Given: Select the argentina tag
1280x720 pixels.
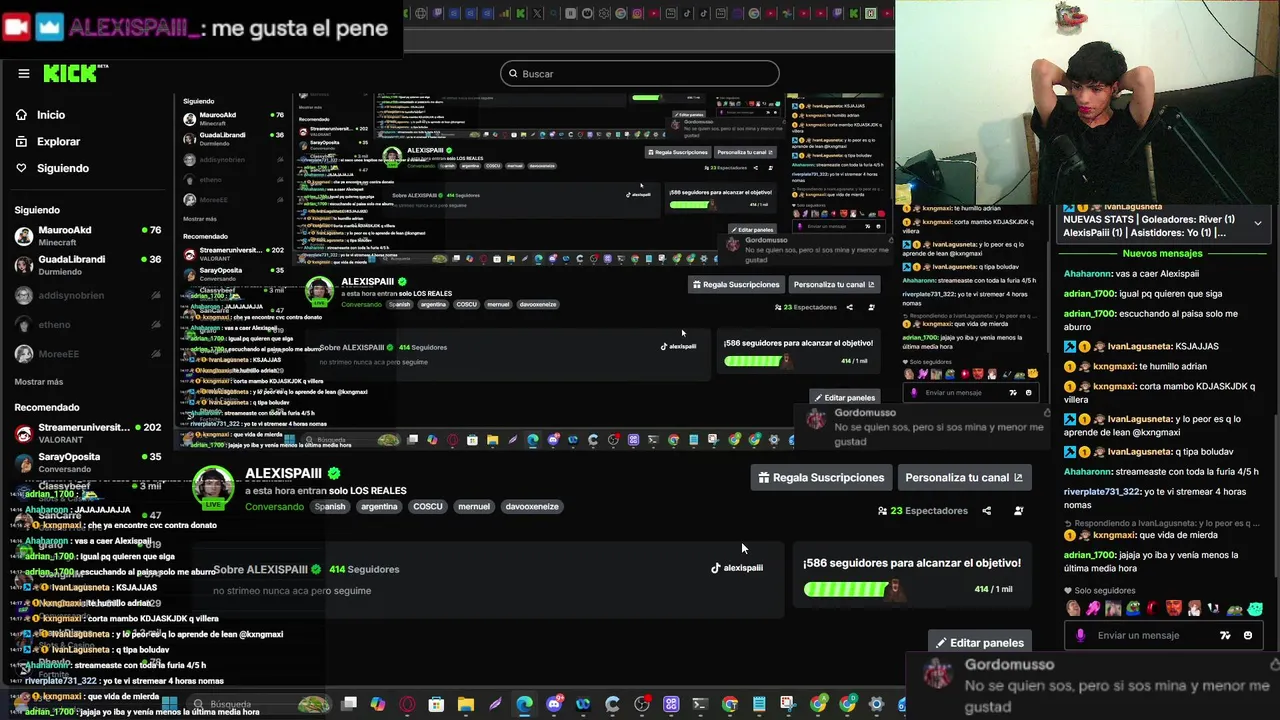Looking at the screenshot, I should click(x=379, y=507).
